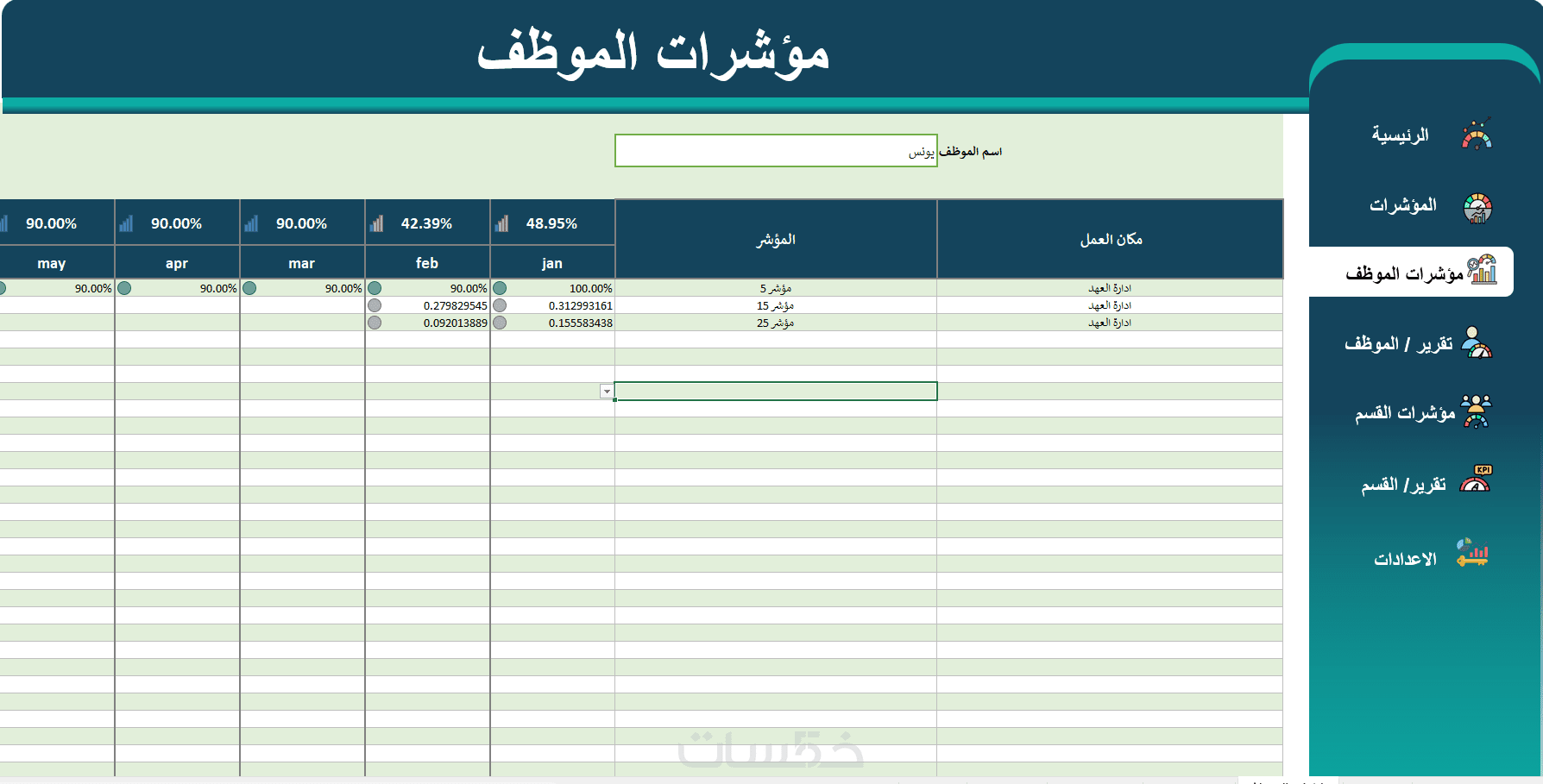Click the gauge icon beside الرئيسية
1543x784 pixels.
coord(1477,134)
